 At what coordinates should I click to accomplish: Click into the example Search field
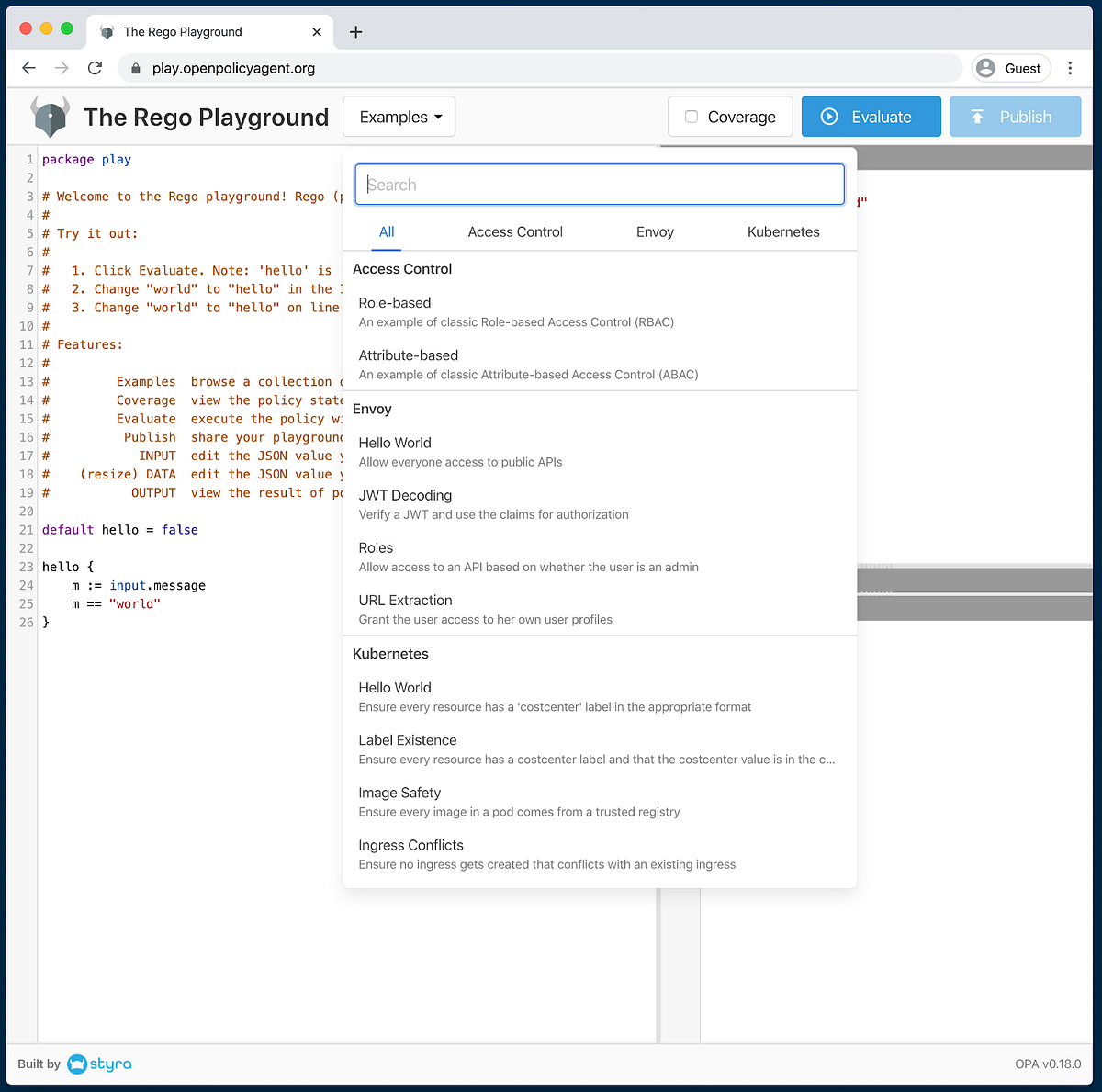[x=599, y=184]
